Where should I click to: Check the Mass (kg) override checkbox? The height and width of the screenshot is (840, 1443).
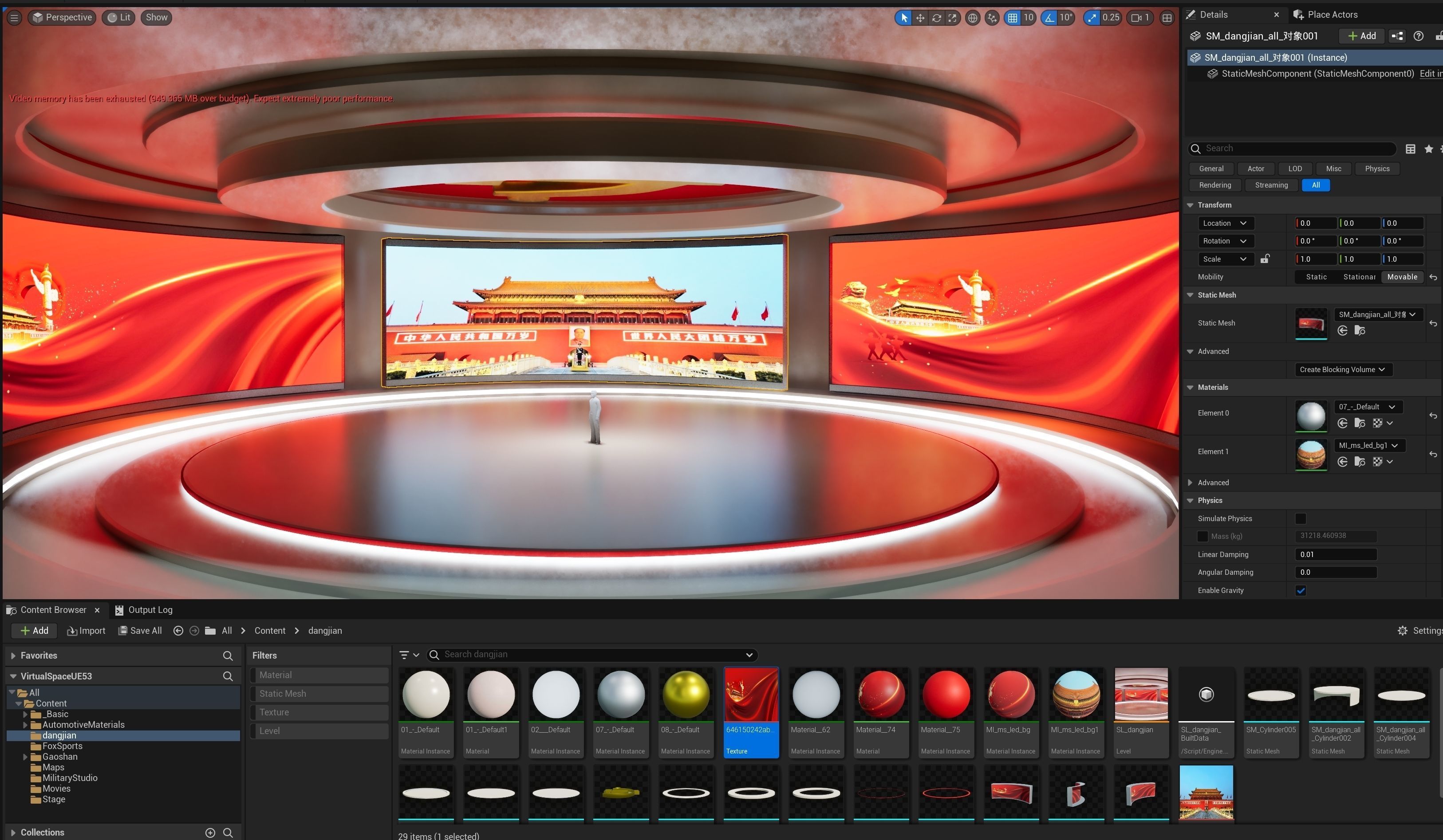(1202, 536)
